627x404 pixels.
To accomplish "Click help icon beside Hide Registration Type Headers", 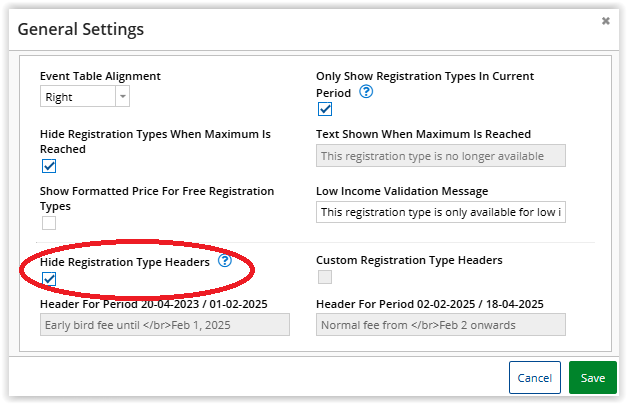I will (225, 261).
